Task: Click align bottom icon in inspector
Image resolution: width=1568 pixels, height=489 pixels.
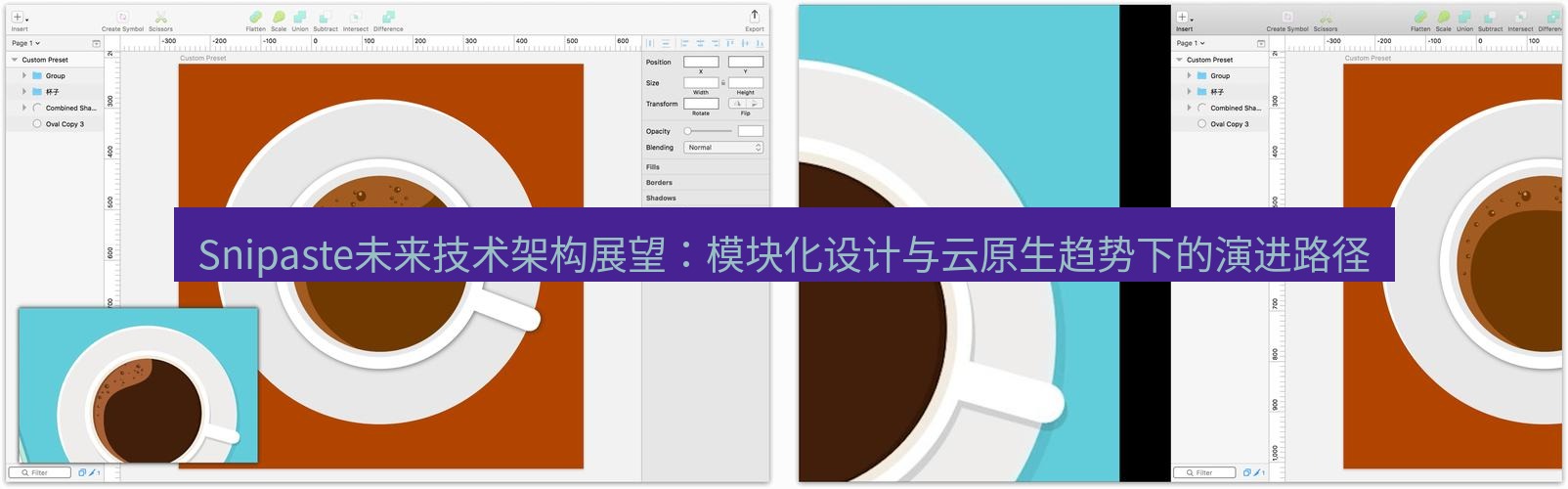Action: [760, 43]
